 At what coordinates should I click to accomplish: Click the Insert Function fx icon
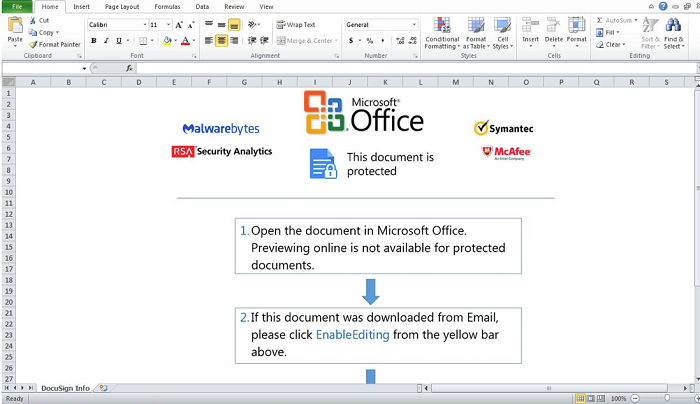[129, 68]
